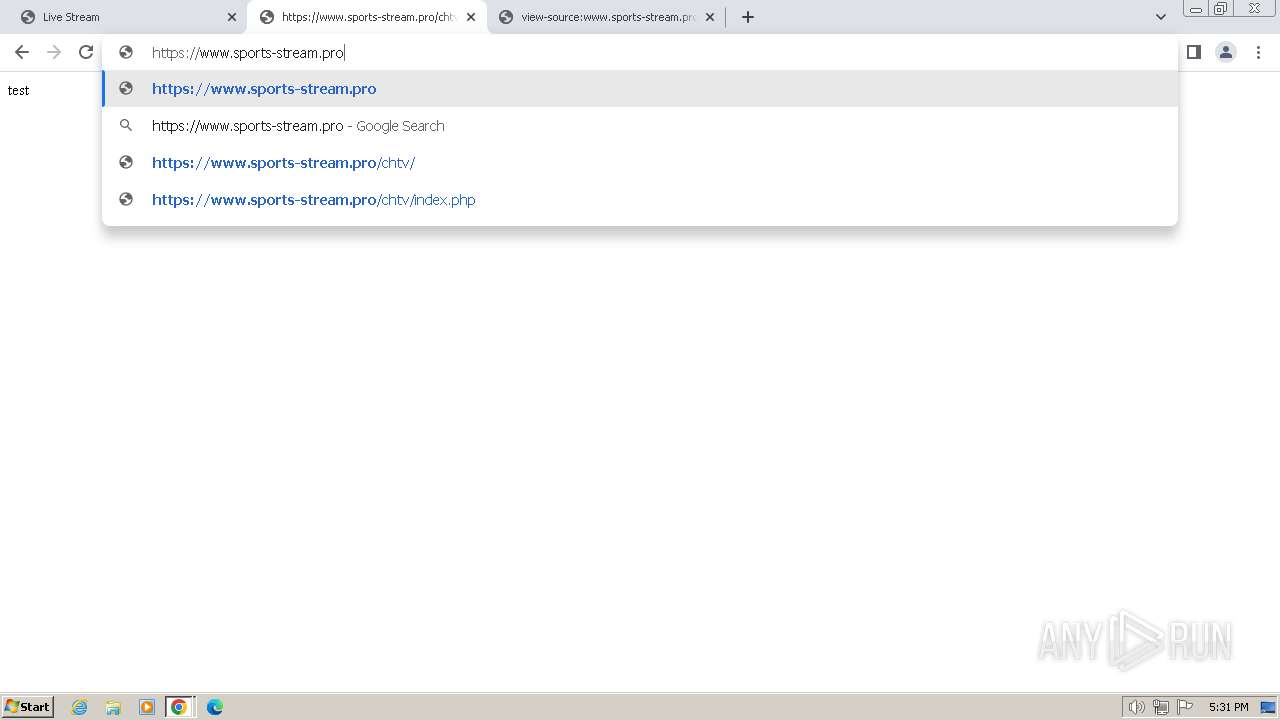Click the show desktop tray icon

pyautogui.click(x=1268, y=707)
